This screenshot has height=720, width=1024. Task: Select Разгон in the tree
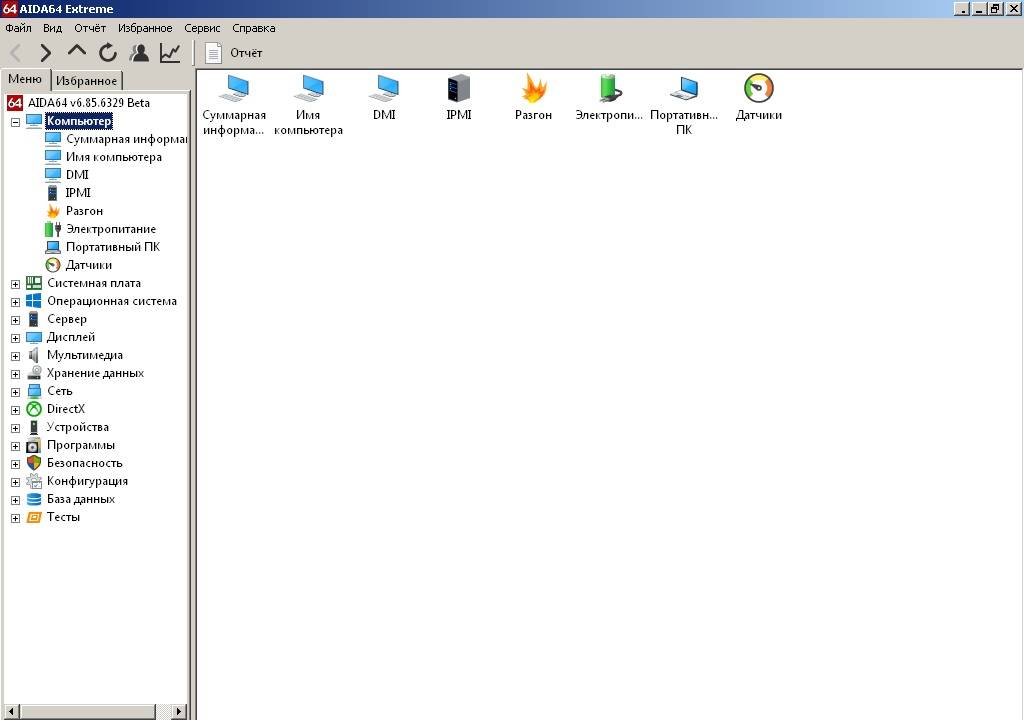[x=74, y=211]
